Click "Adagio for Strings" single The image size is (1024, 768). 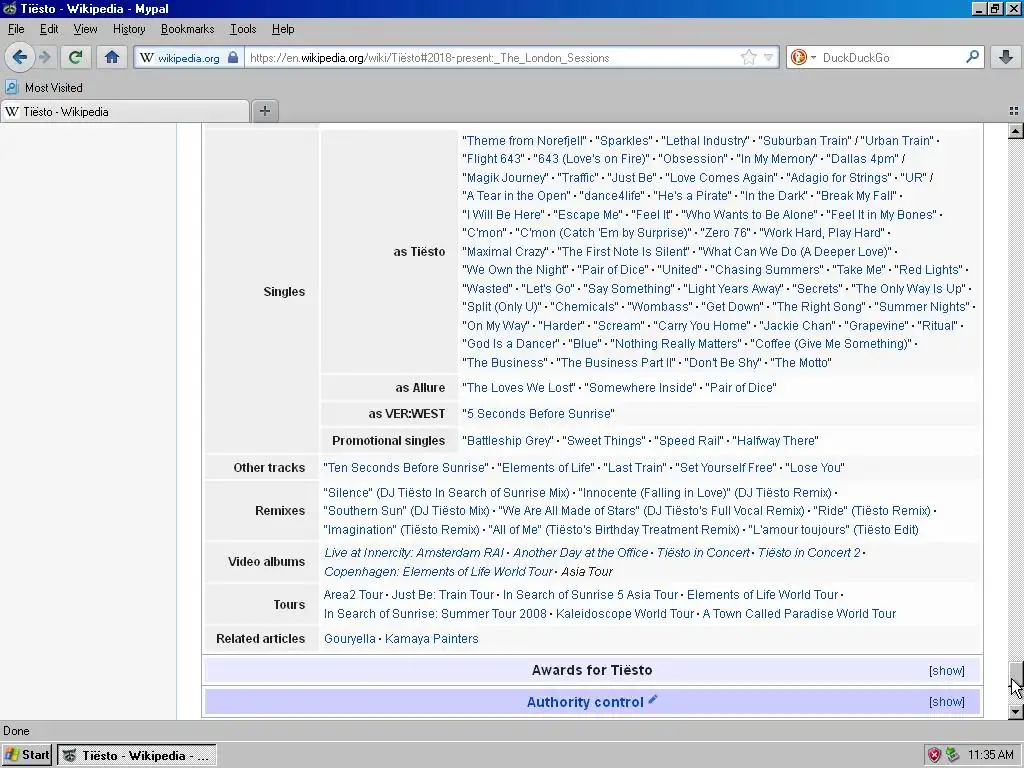839,178
